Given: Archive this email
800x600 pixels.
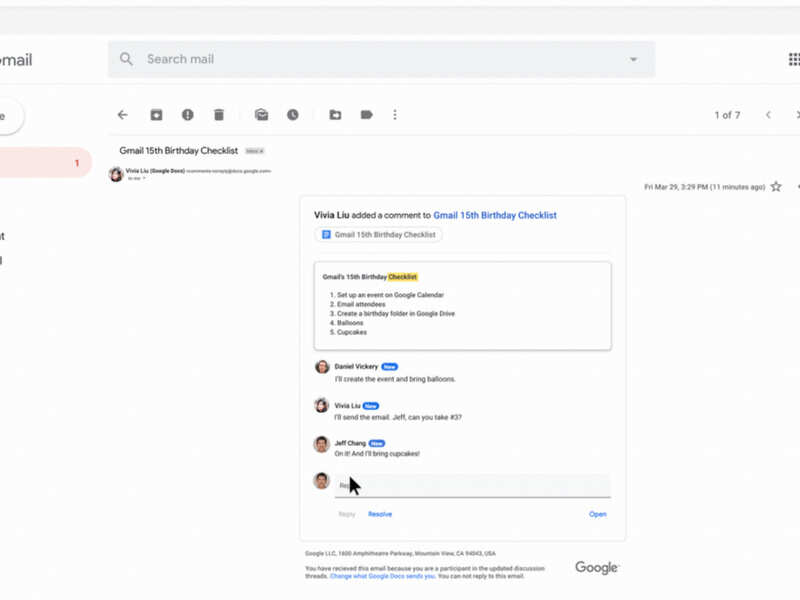Looking at the screenshot, I should (156, 115).
